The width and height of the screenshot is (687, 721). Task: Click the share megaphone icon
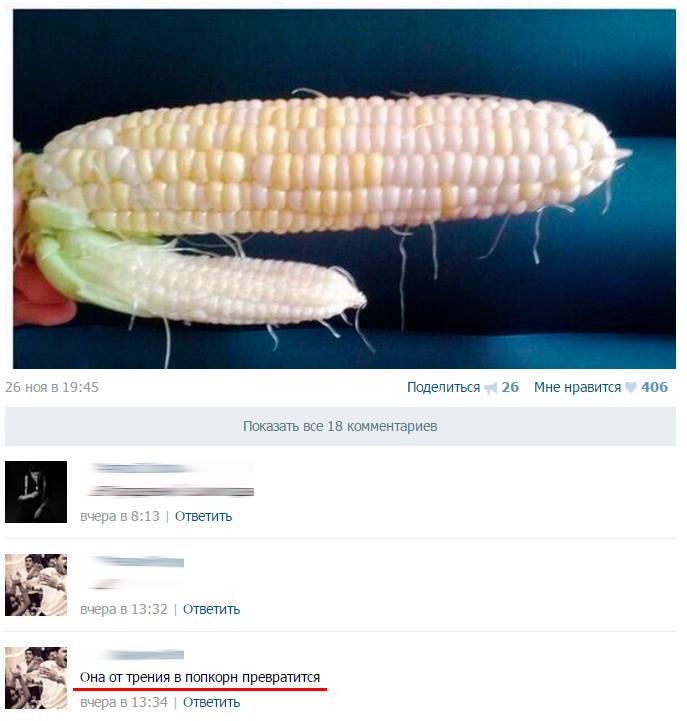(x=491, y=389)
